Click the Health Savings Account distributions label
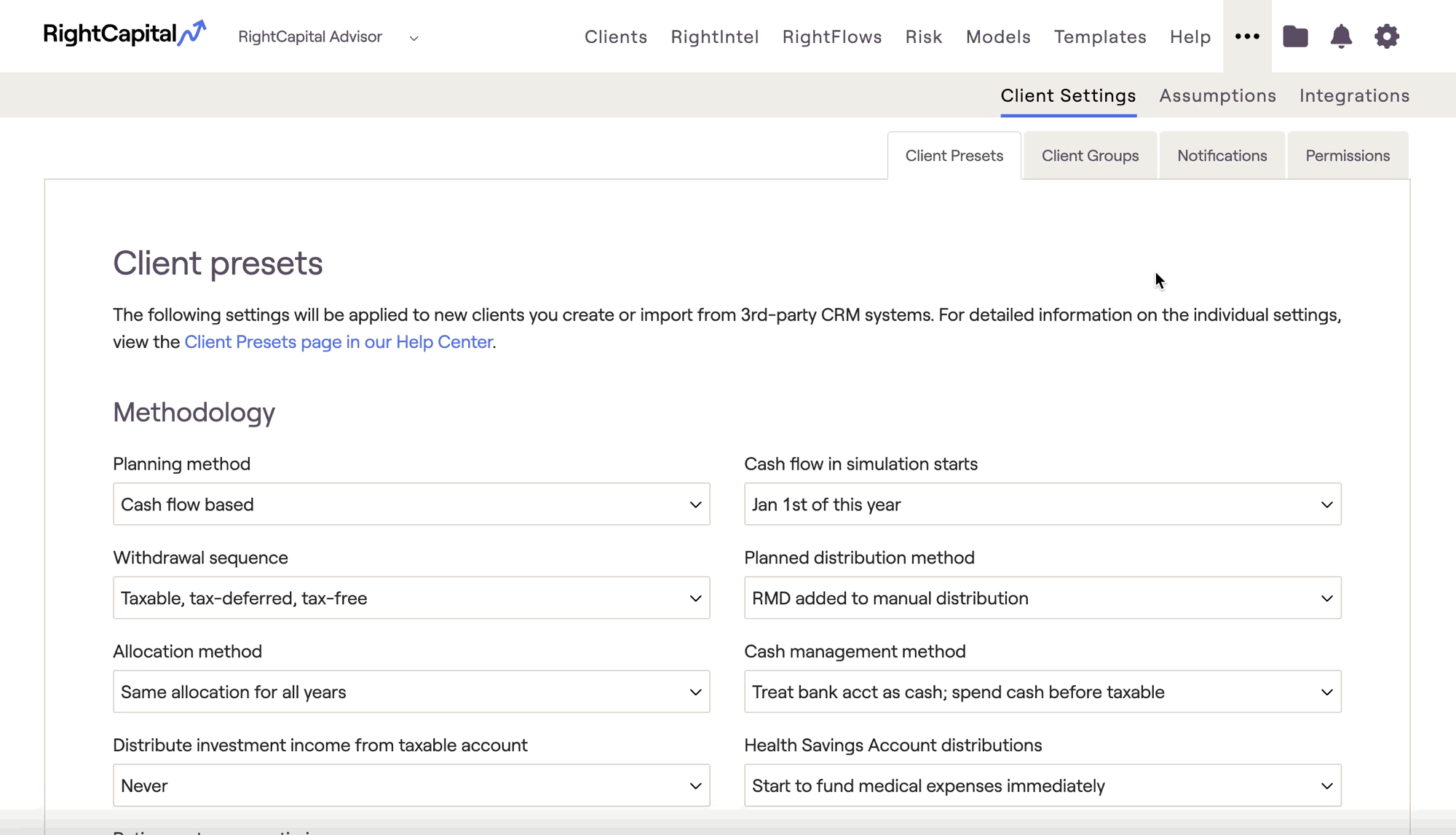1456x835 pixels. click(893, 745)
